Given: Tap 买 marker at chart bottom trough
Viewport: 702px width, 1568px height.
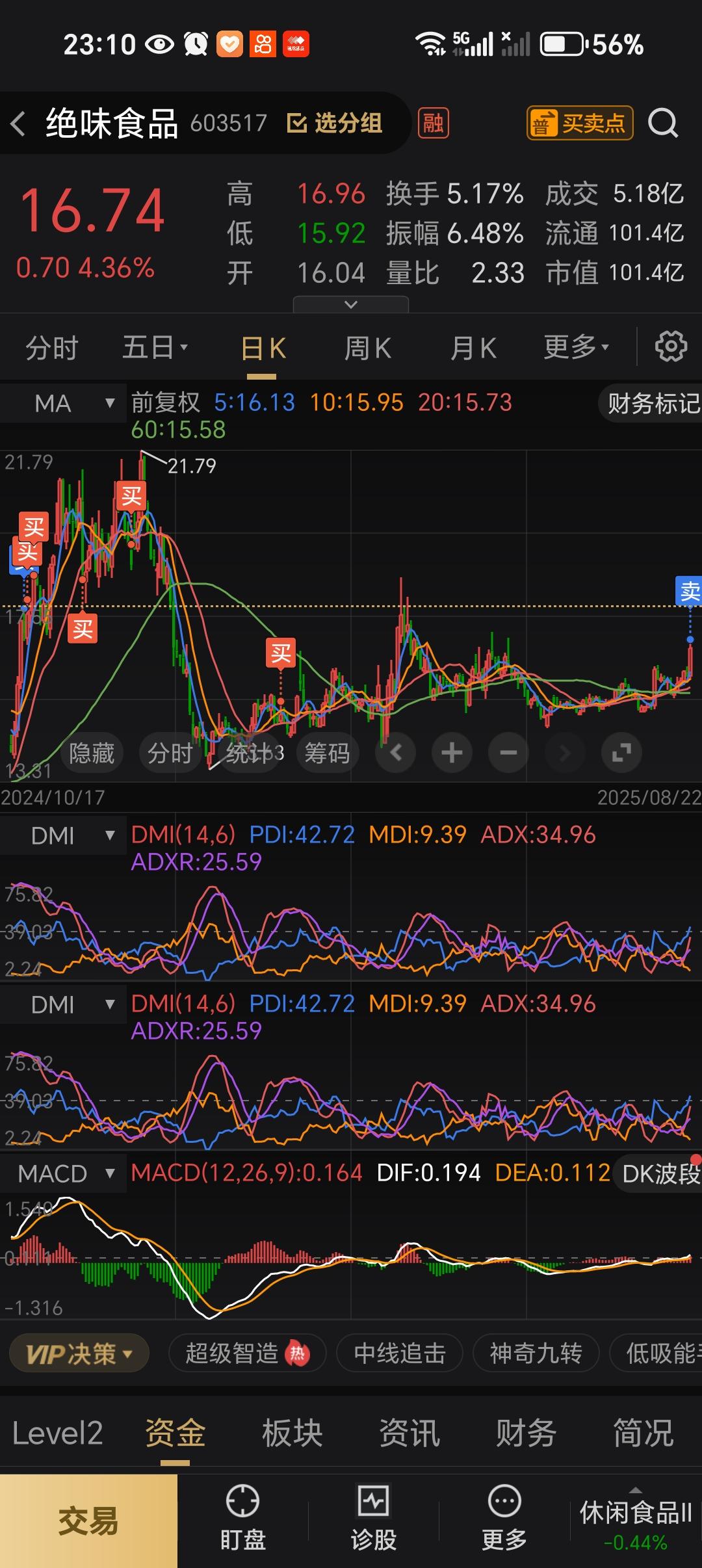Looking at the screenshot, I should (281, 653).
